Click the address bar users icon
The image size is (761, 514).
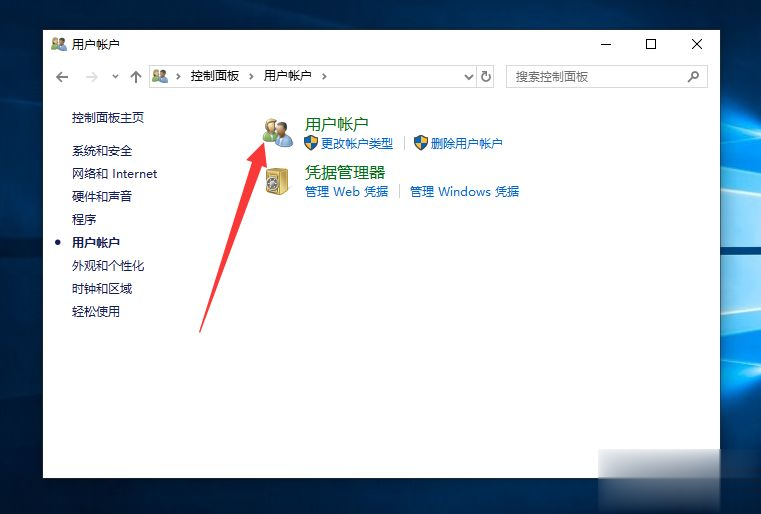point(160,76)
